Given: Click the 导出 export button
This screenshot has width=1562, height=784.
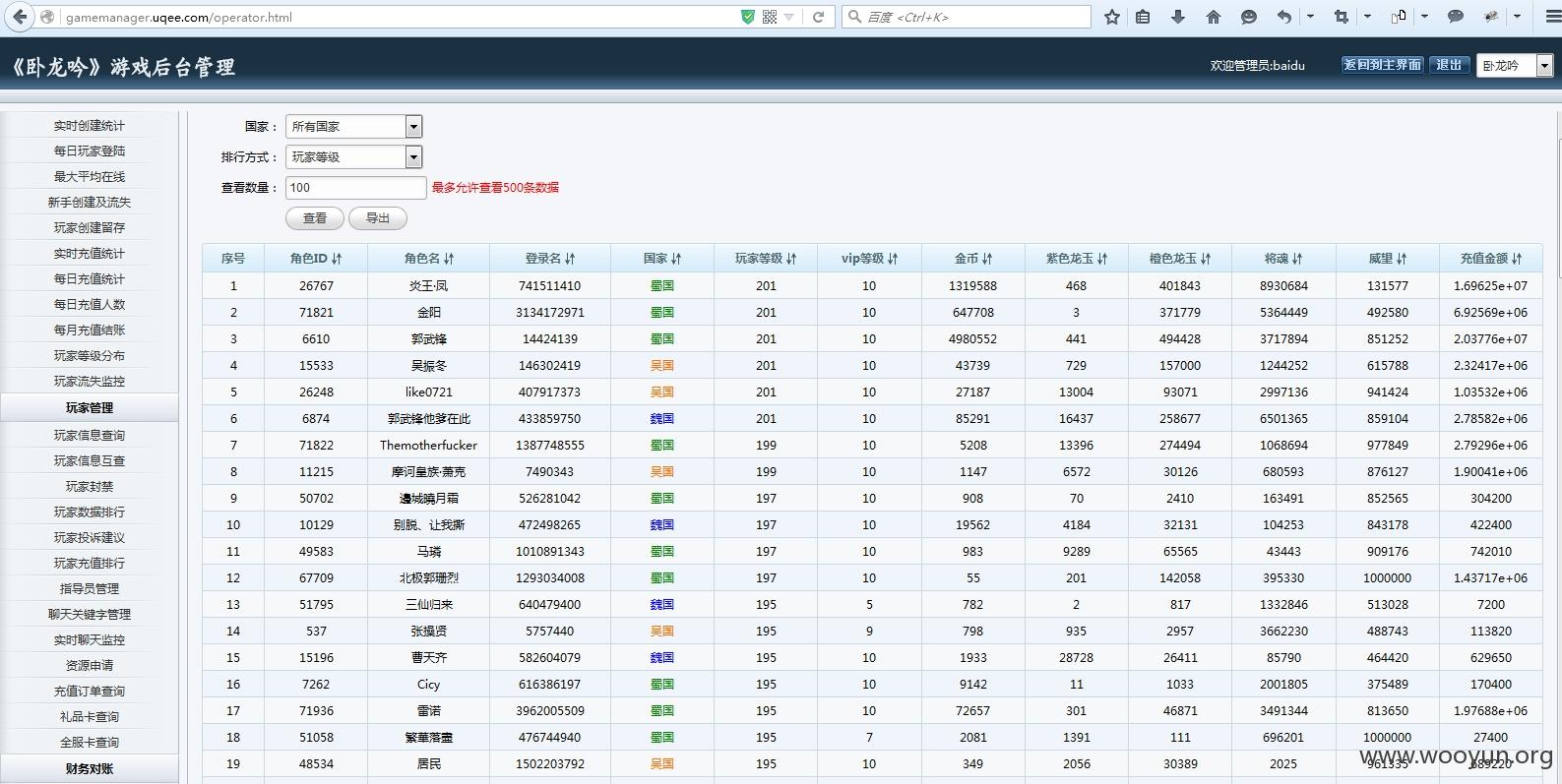Looking at the screenshot, I should tap(378, 218).
